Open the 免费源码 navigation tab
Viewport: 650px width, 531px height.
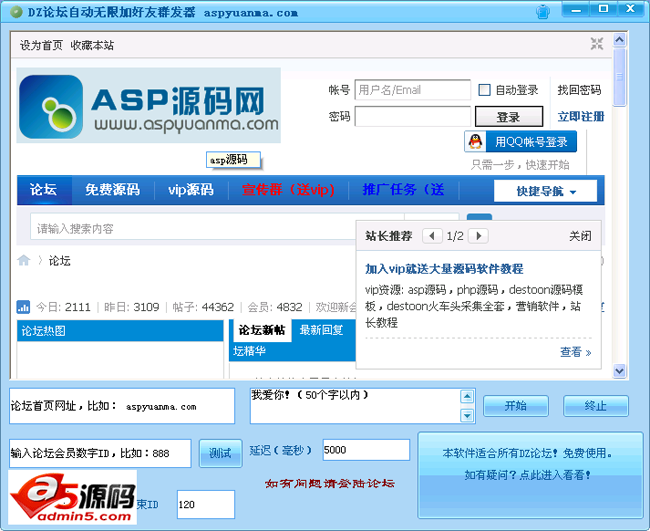point(112,190)
